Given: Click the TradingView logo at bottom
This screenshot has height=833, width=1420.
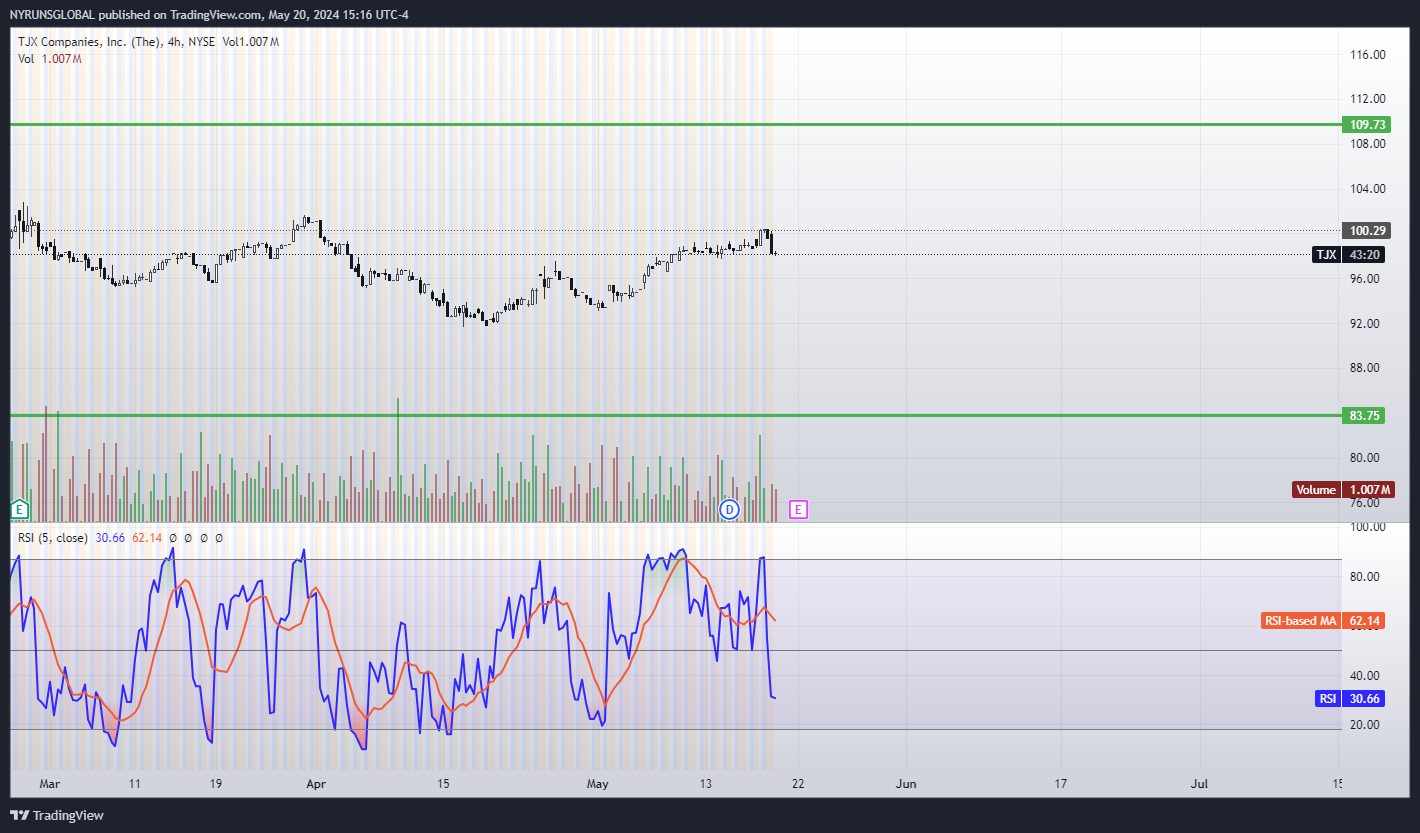Looking at the screenshot, I should [x=57, y=815].
